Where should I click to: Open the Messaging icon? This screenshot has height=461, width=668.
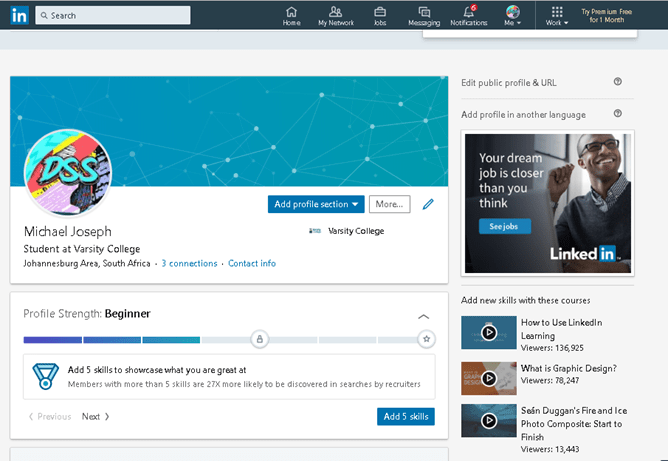(424, 16)
